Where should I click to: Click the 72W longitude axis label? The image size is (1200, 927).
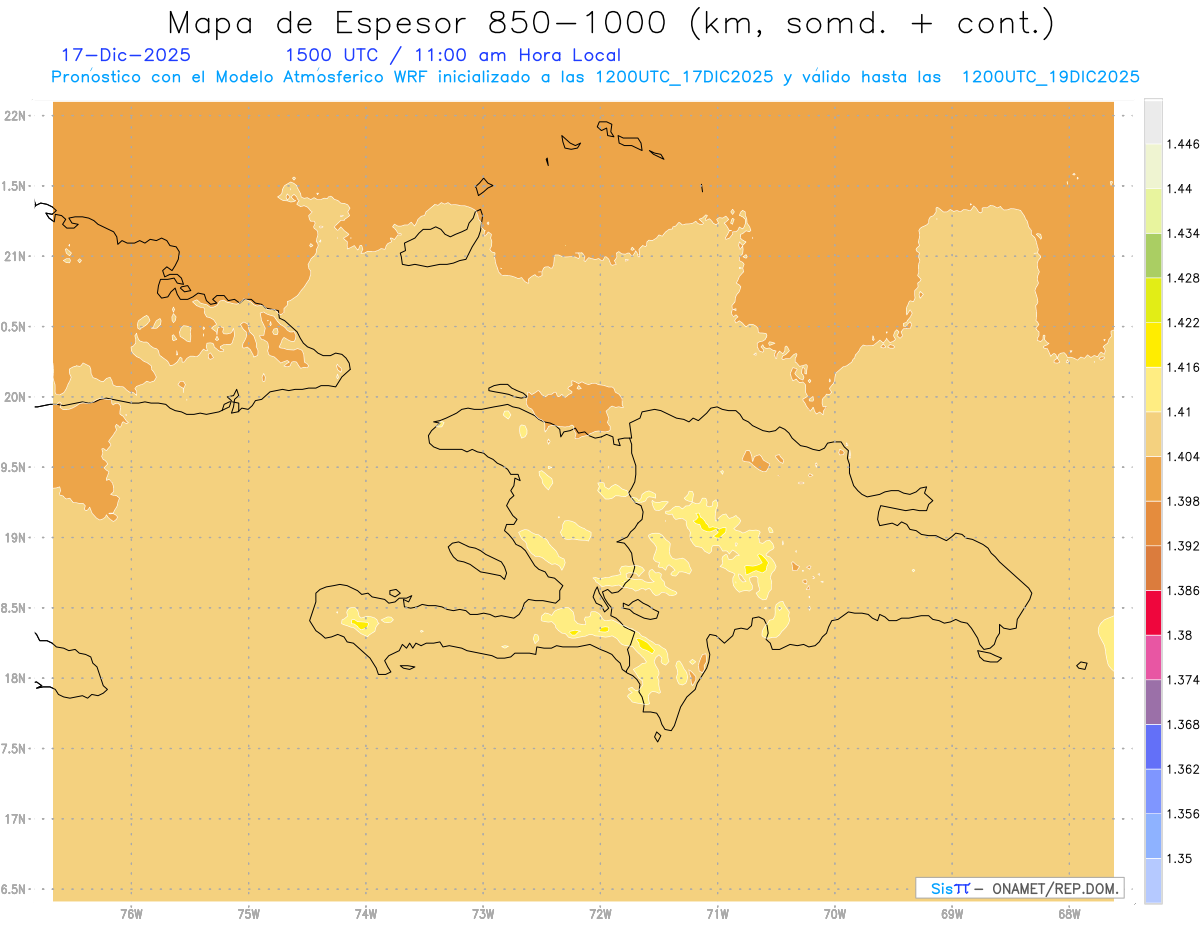[600, 914]
